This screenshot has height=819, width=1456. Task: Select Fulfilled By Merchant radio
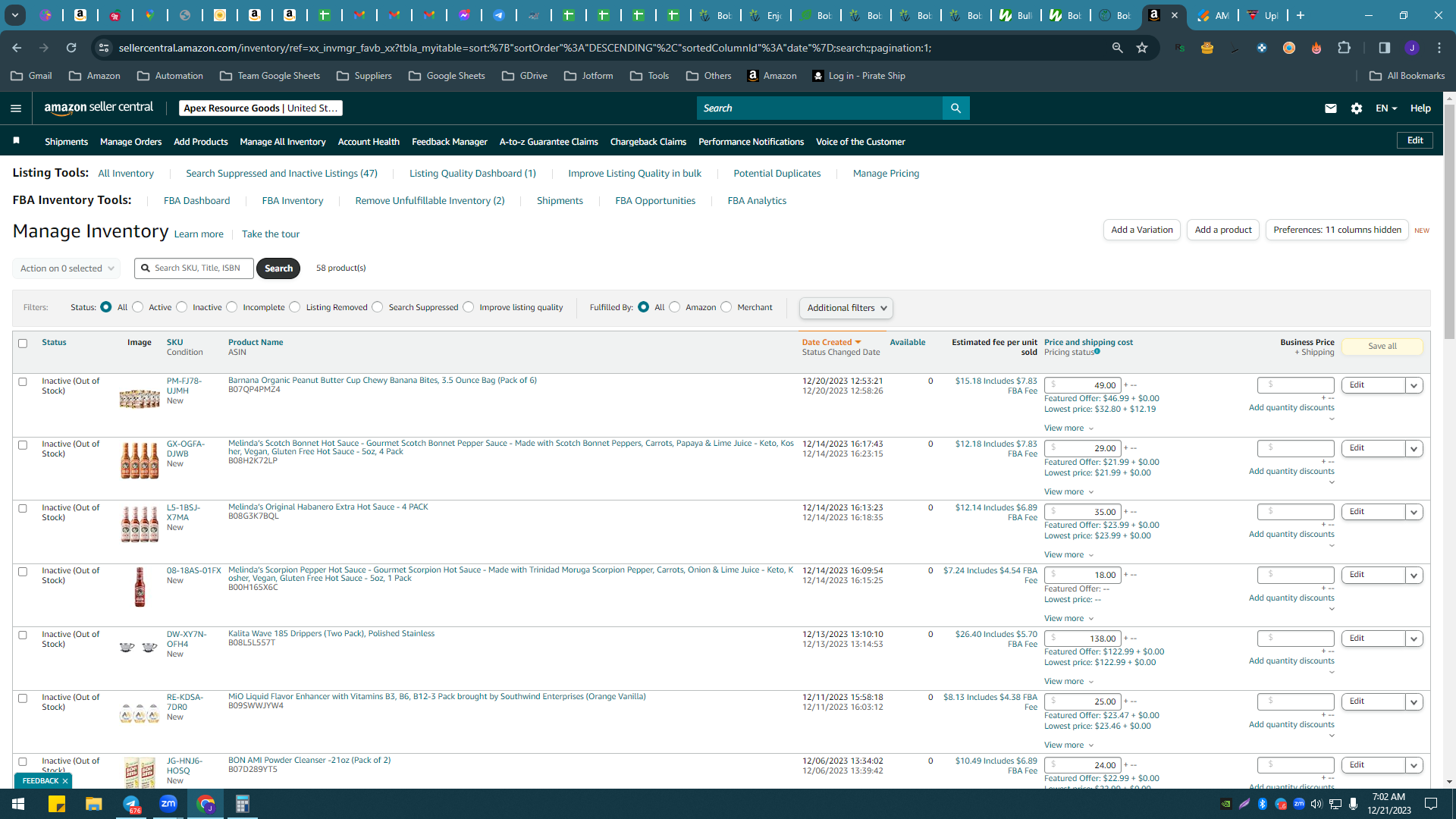pyautogui.click(x=726, y=307)
